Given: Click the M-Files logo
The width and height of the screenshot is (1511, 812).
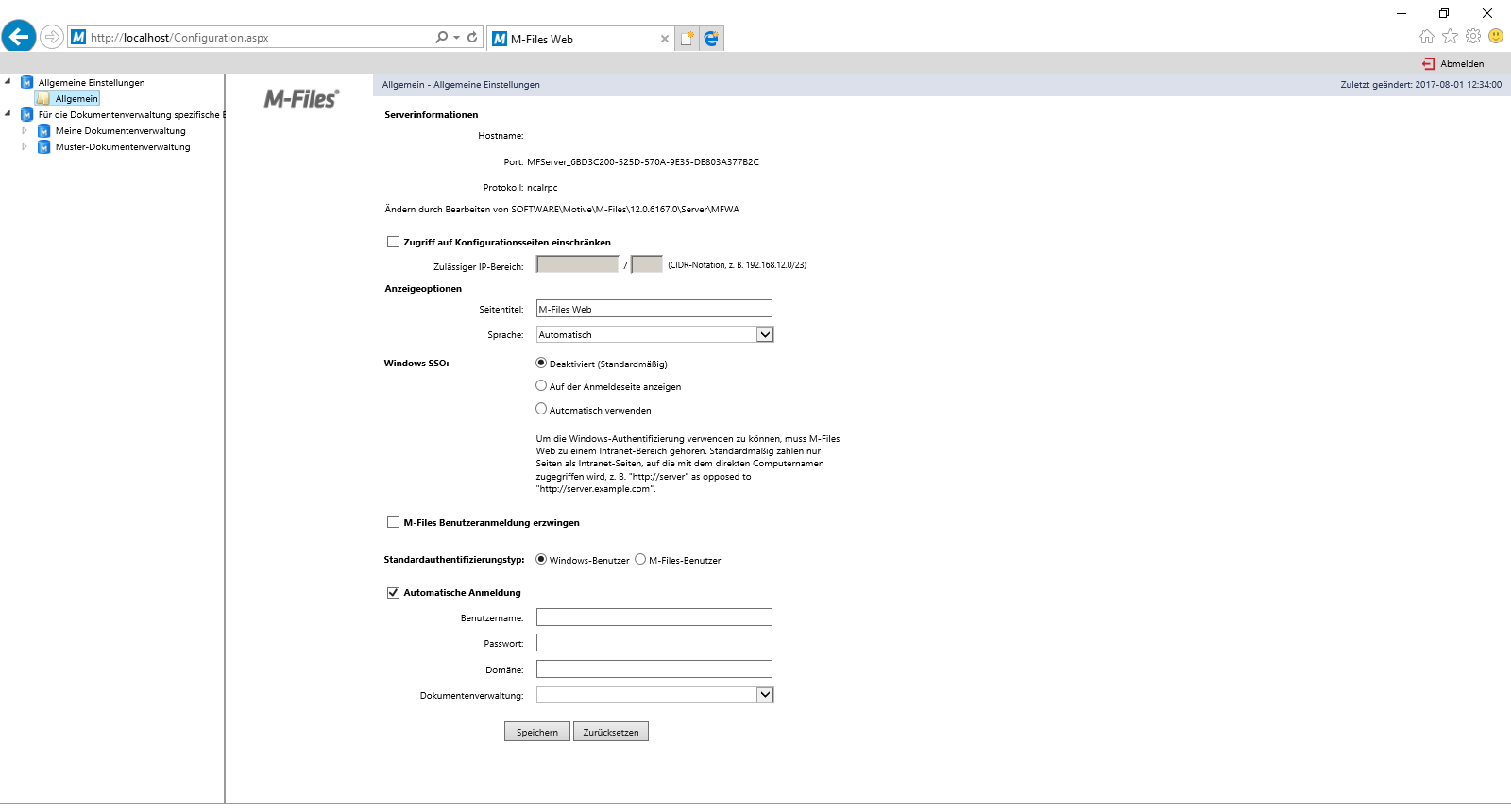Looking at the screenshot, I should (x=300, y=99).
